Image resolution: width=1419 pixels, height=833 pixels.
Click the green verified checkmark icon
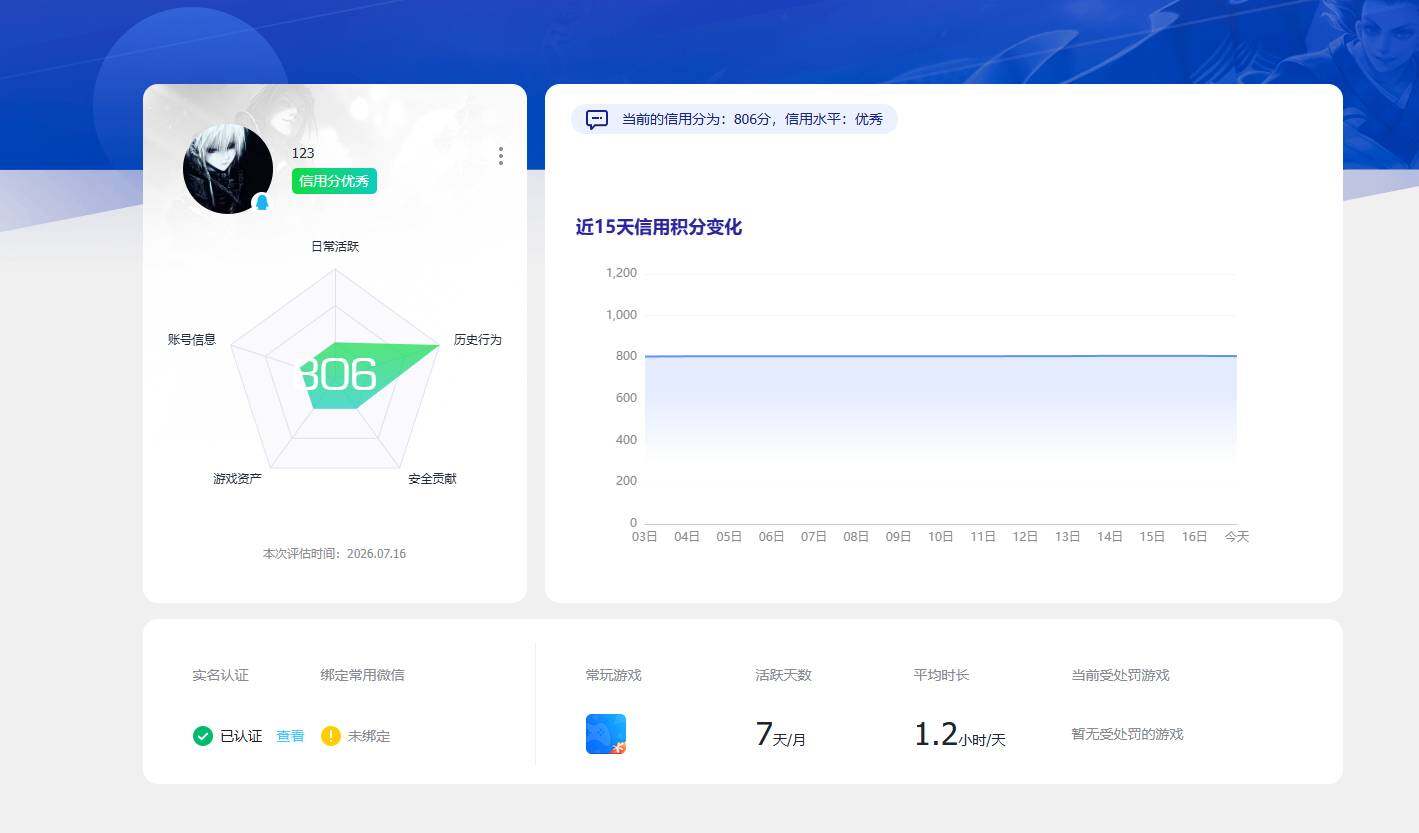203,736
